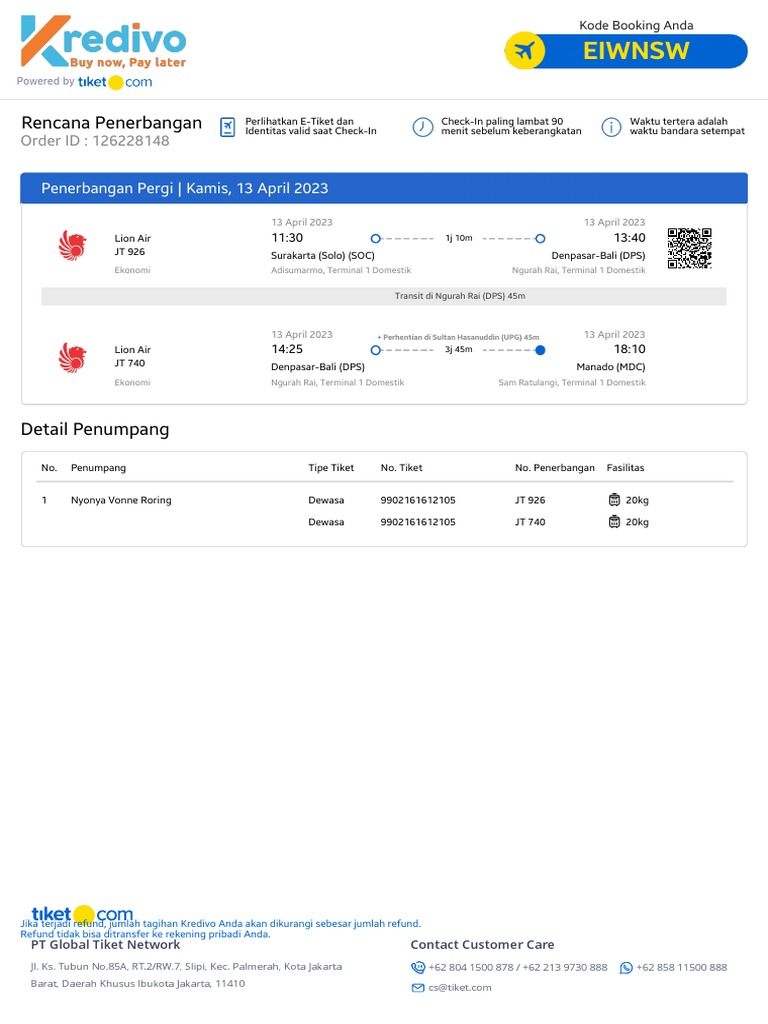Click the info icon near waktu tertera
The width and height of the screenshot is (768, 1024).
pyautogui.click(x=611, y=127)
